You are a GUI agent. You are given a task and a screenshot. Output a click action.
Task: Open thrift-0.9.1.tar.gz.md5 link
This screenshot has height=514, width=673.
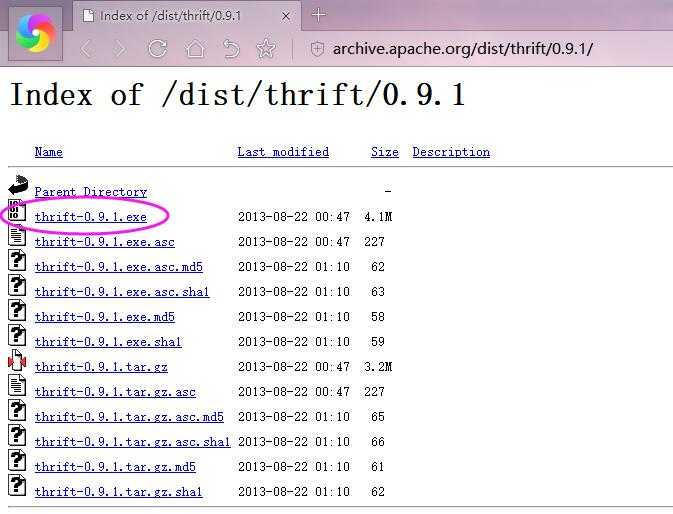click(x=115, y=466)
